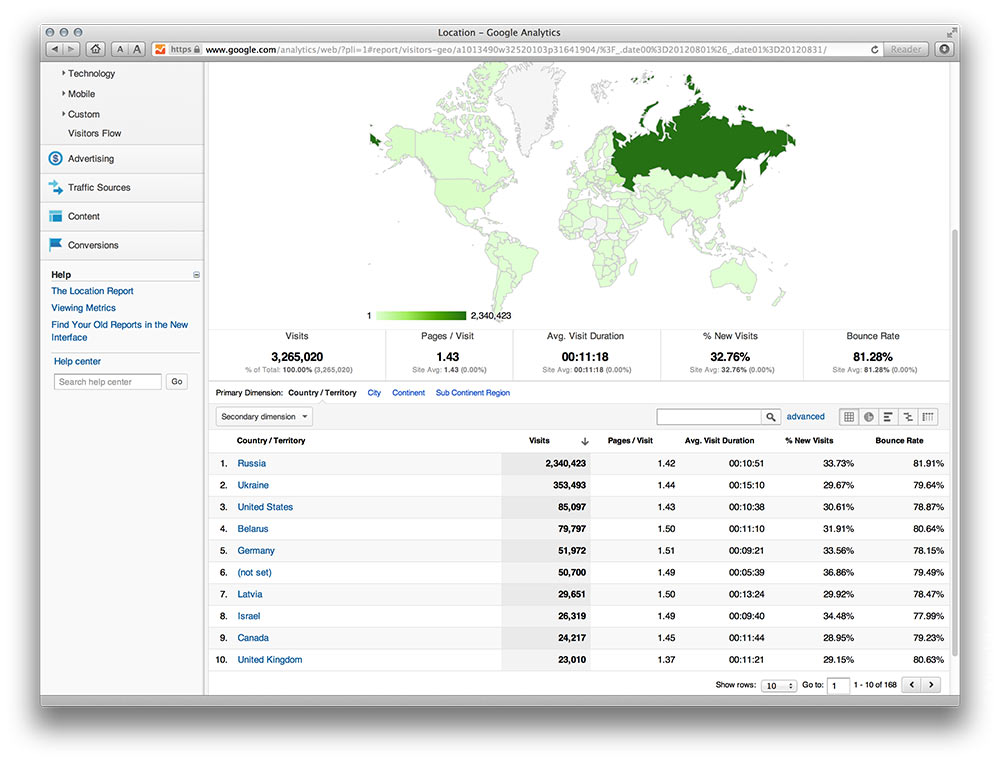The width and height of the screenshot is (1000, 762).
Task: Open Safari Reader button
Action: (906, 49)
